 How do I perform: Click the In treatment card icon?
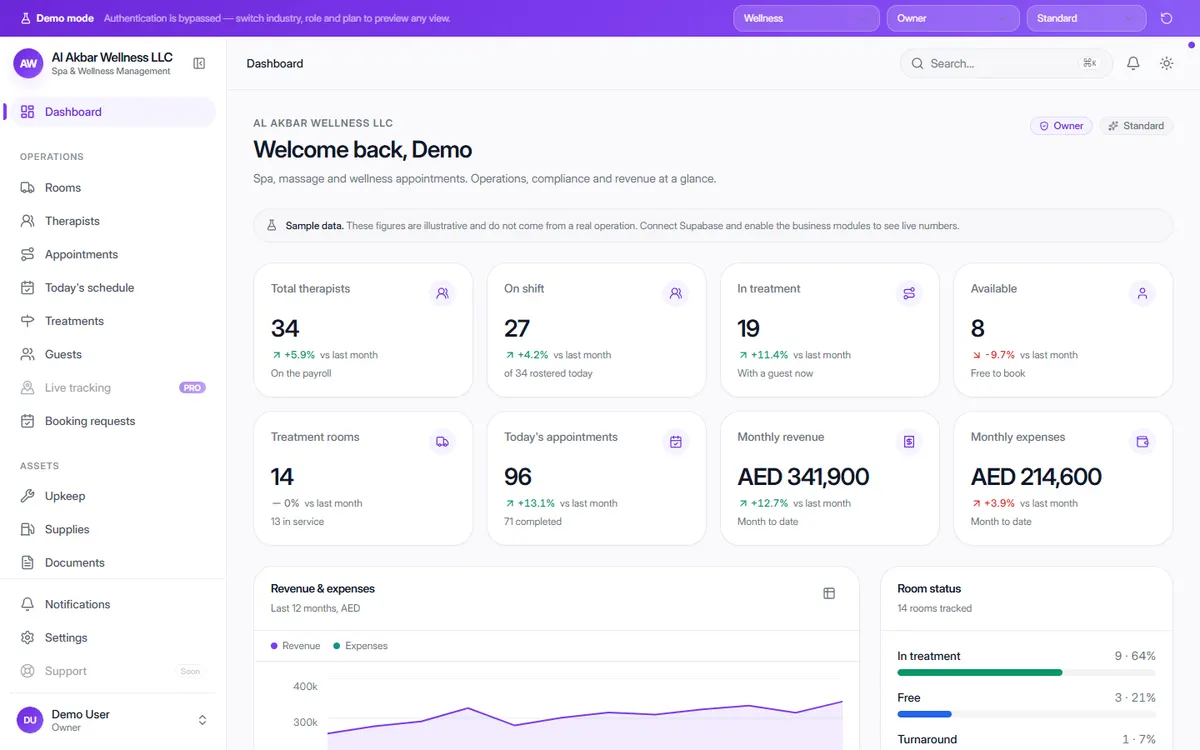coord(909,293)
